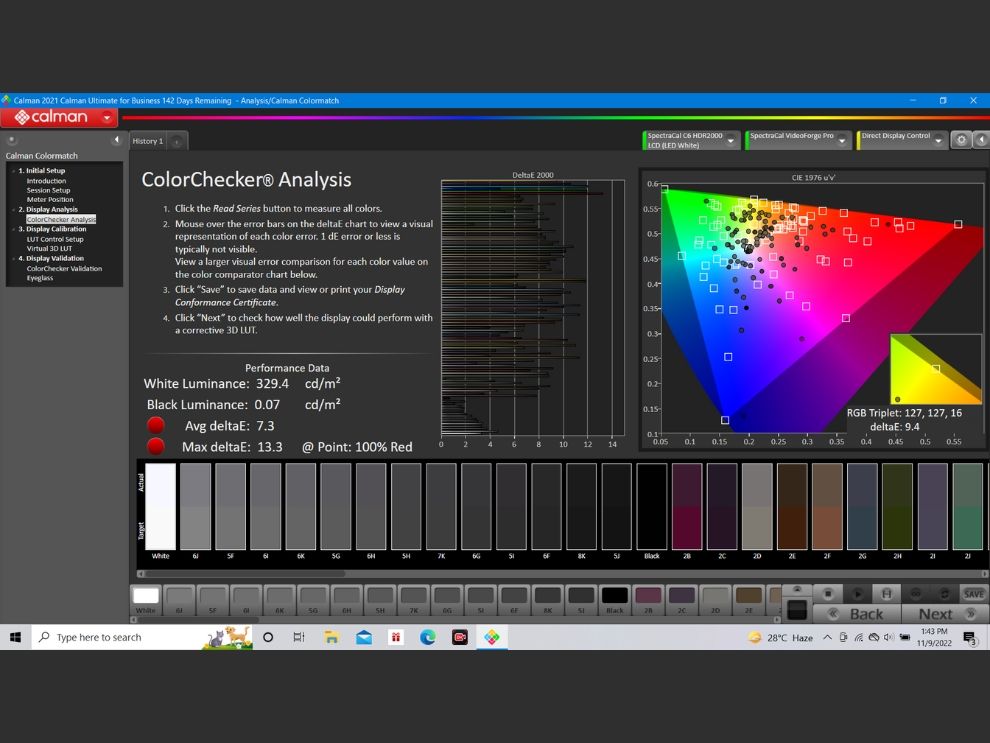Viewport: 990px width, 743px height.
Task: Click the comparator scrollbar right arrow
Action: pyautogui.click(x=985, y=574)
